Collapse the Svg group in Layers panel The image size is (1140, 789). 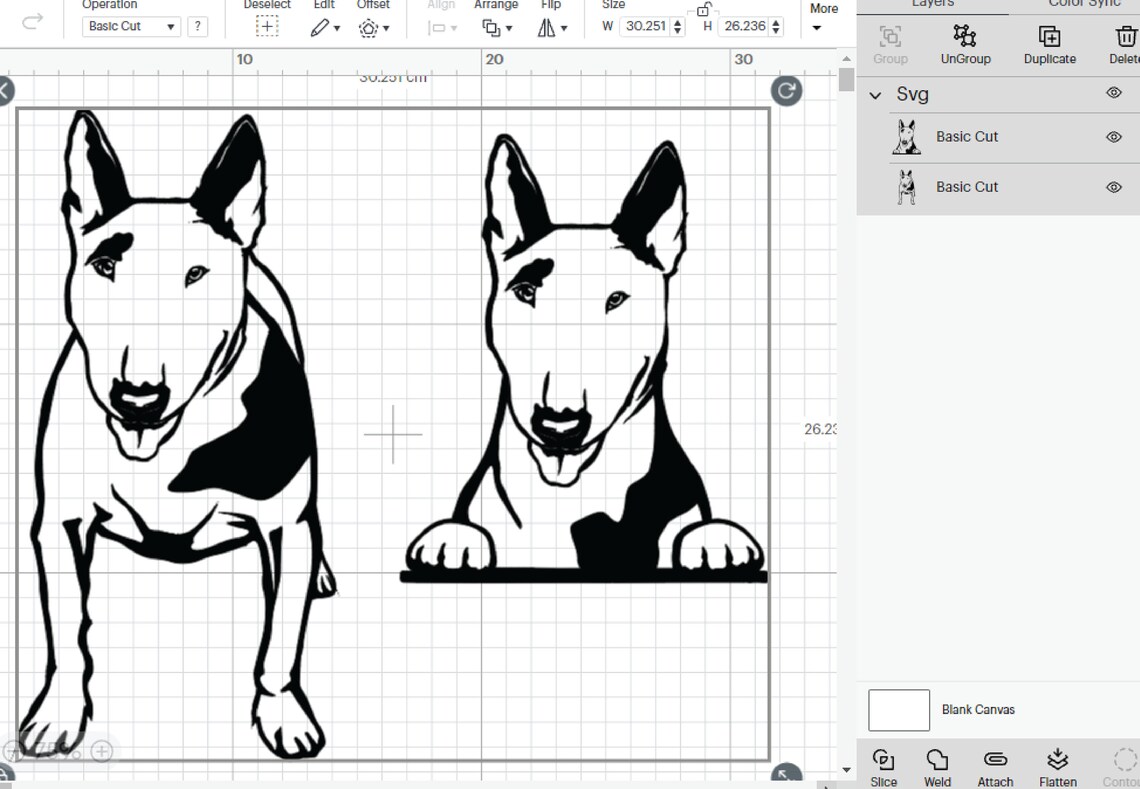point(875,94)
